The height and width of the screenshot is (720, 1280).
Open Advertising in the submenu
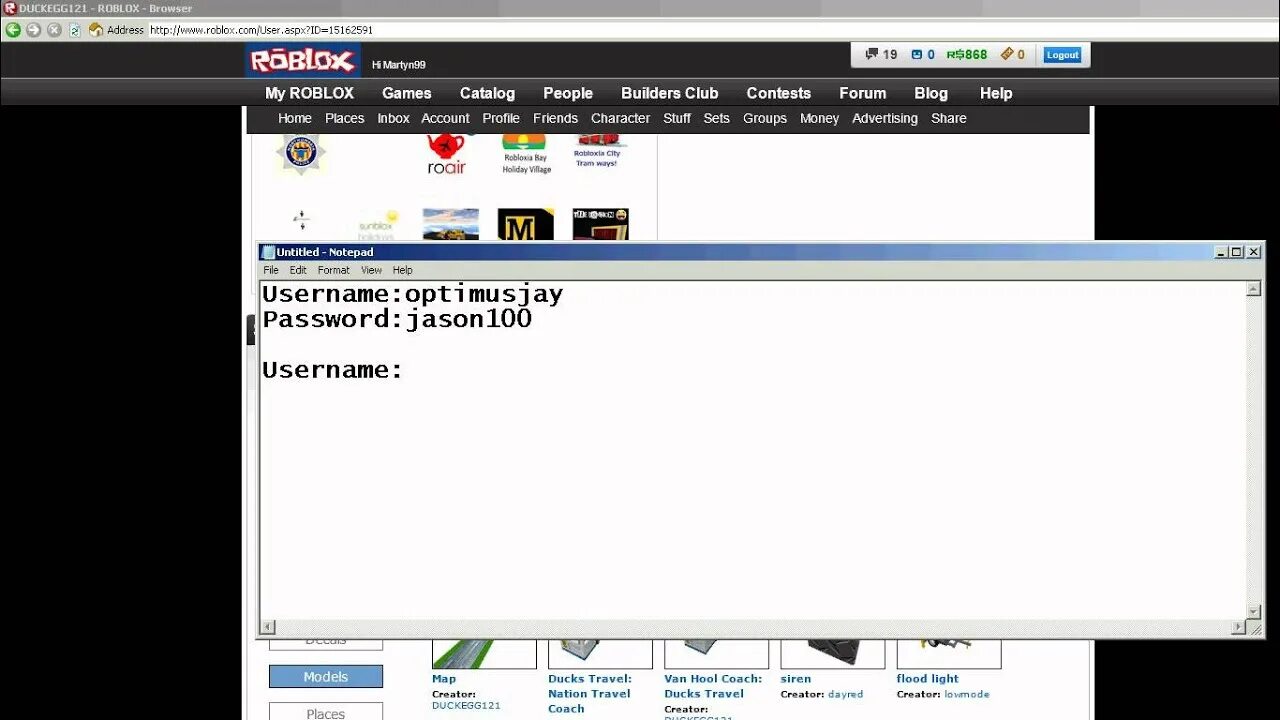pyautogui.click(x=884, y=118)
